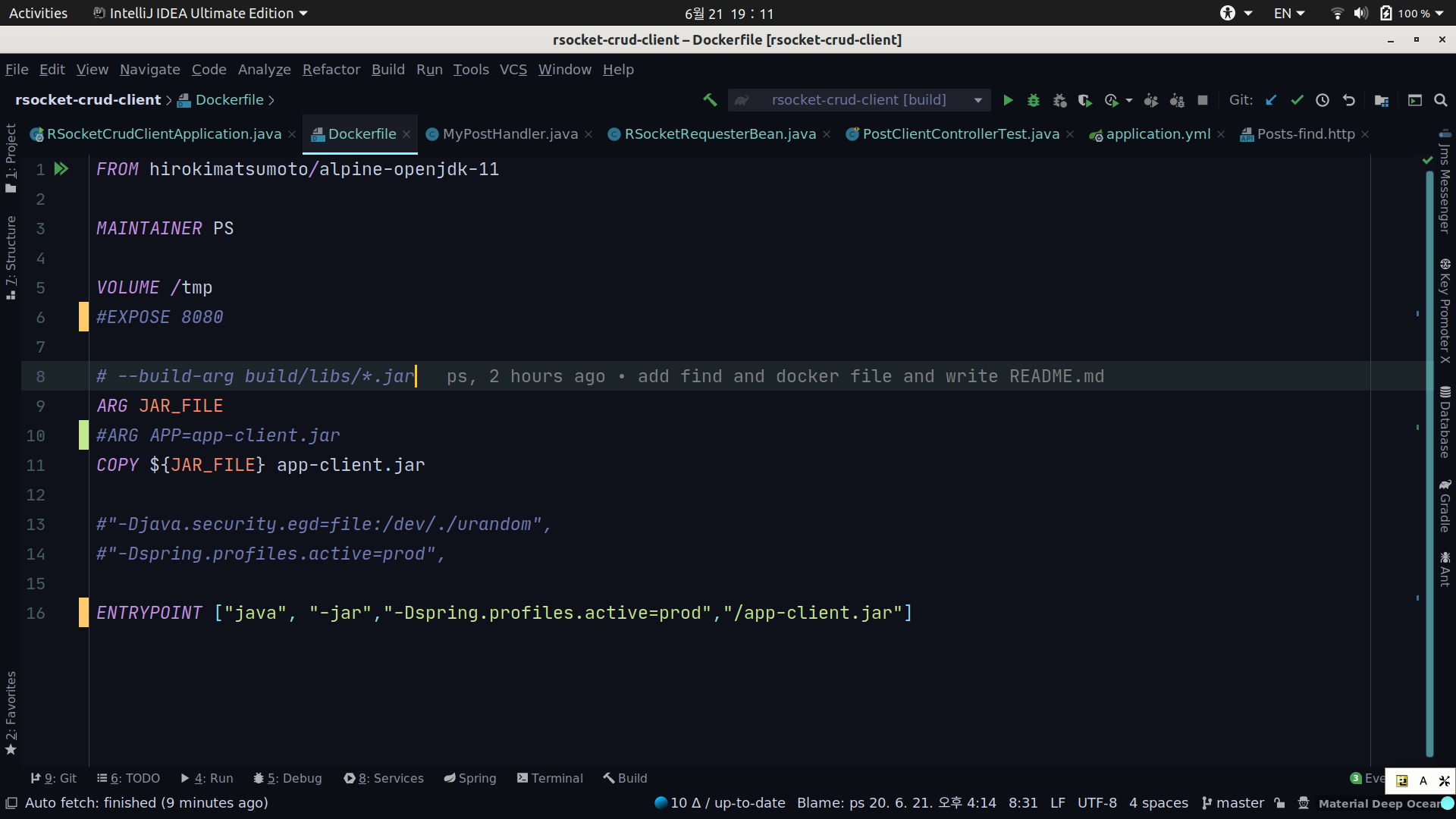This screenshot has height=819, width=1456.
Task: Open the Services tool window button
Action: tap(384, 778)
